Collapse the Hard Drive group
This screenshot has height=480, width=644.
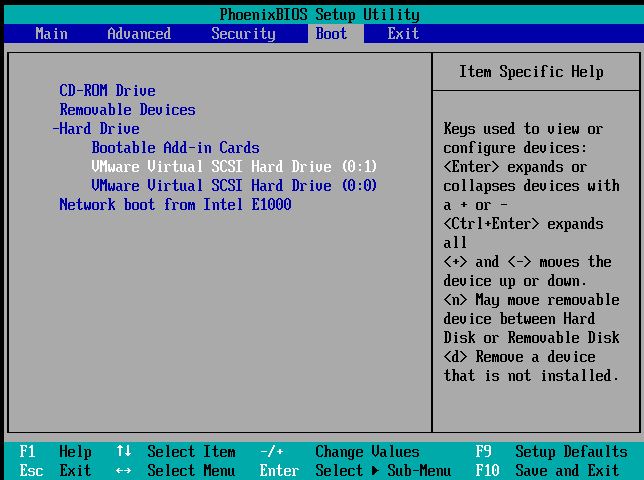point(96,129)
